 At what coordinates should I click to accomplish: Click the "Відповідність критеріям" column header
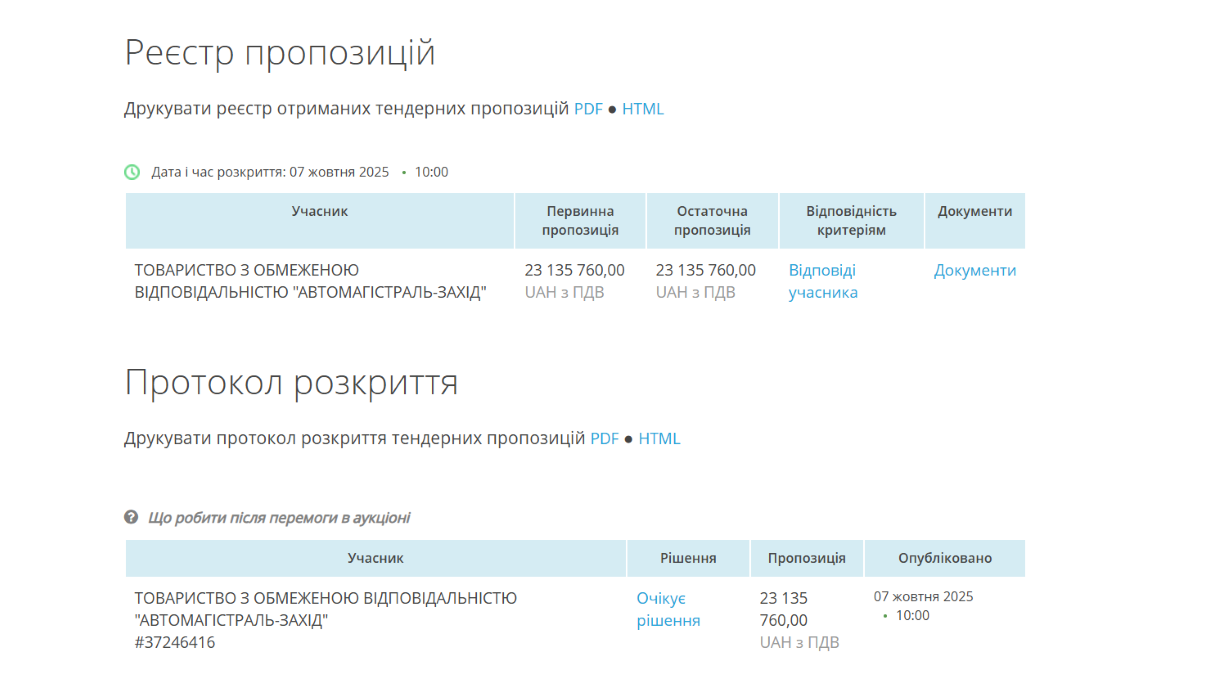click(x=851, y=220)
